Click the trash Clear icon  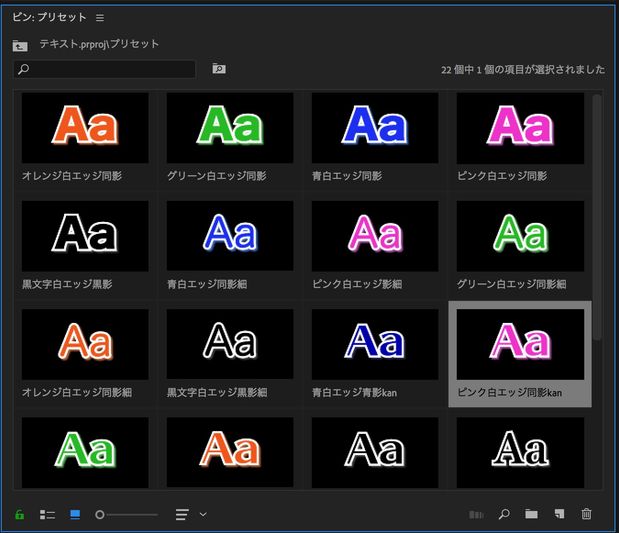pyautogui.click(x=587, y=514)
